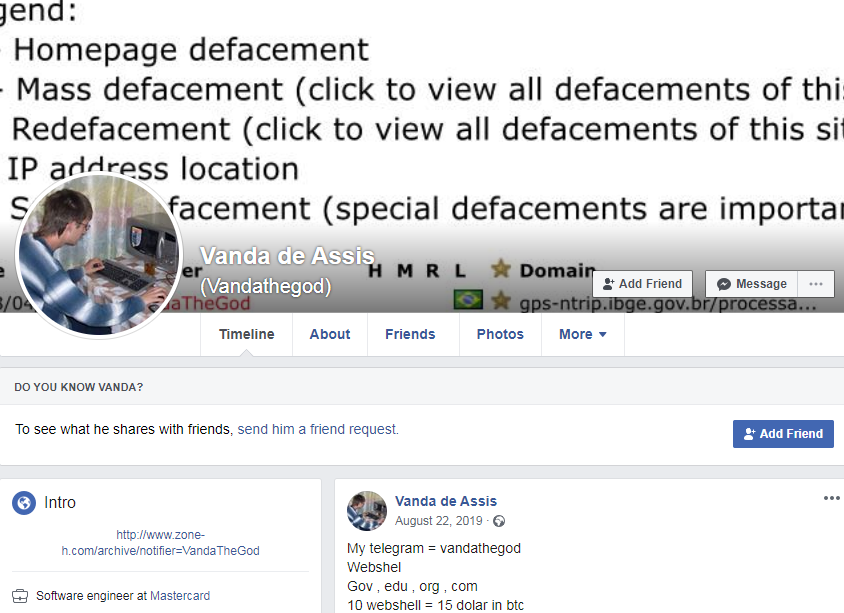This screenshot has width=844, height=613.
Task: Open the zone-h.com archive link in Intro
Action: 160,542
